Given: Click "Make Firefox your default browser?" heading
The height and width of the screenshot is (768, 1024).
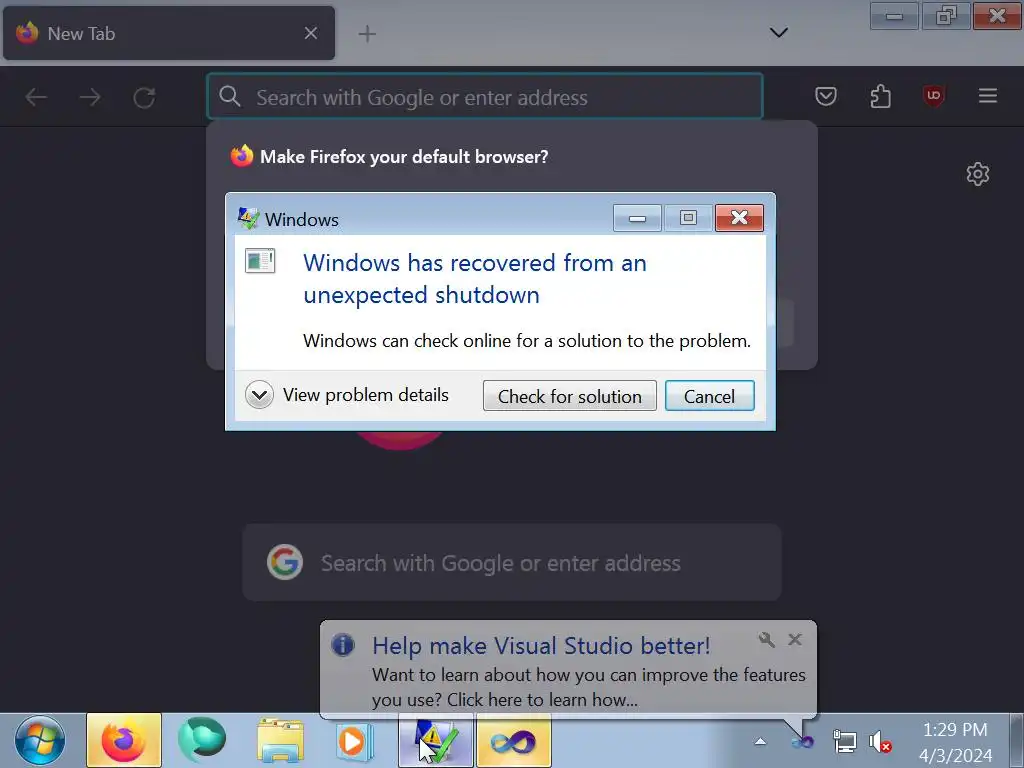Looking at the screenshot, I should [404, 157].
